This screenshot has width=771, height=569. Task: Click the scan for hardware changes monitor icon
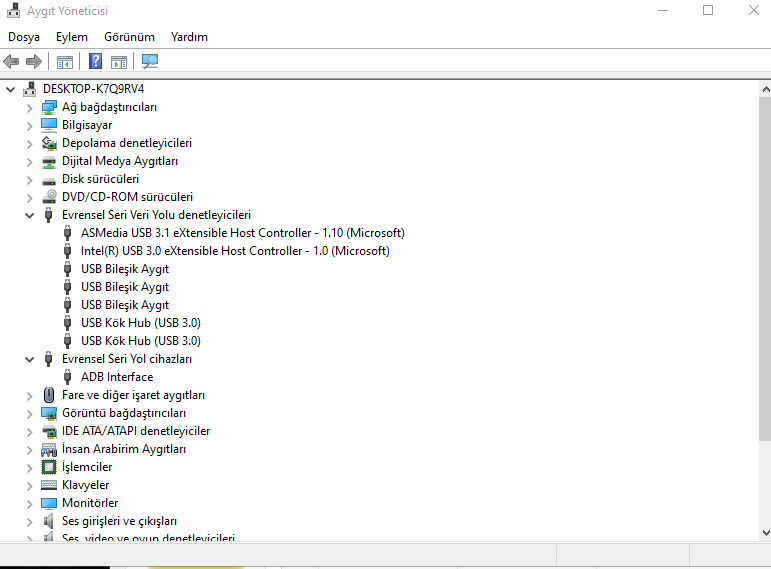pyautogui.click(x=150, y=62)
